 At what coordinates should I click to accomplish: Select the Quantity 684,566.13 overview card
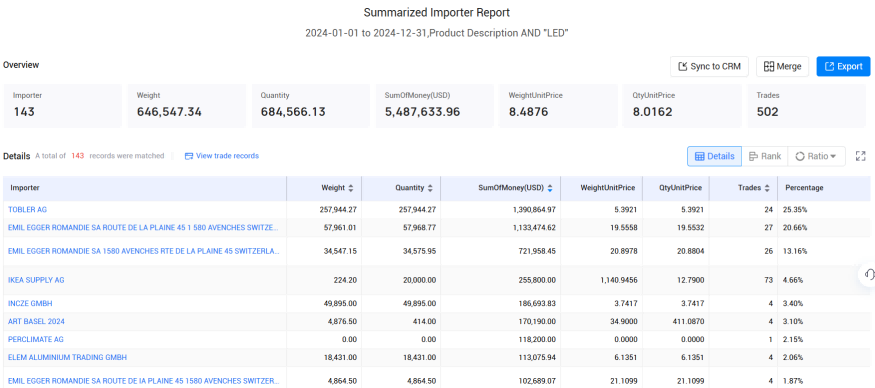point(310,106)
